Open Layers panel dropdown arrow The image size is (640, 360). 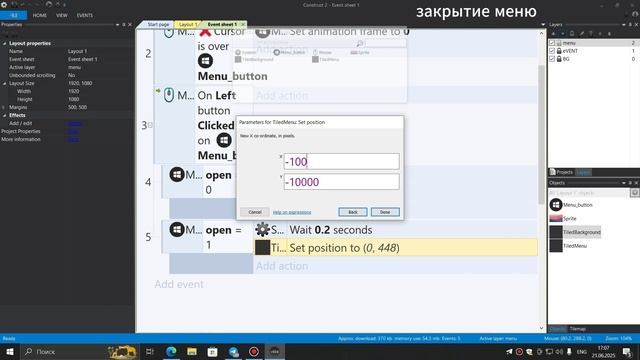pyautogui.click(x=623, y=25)
